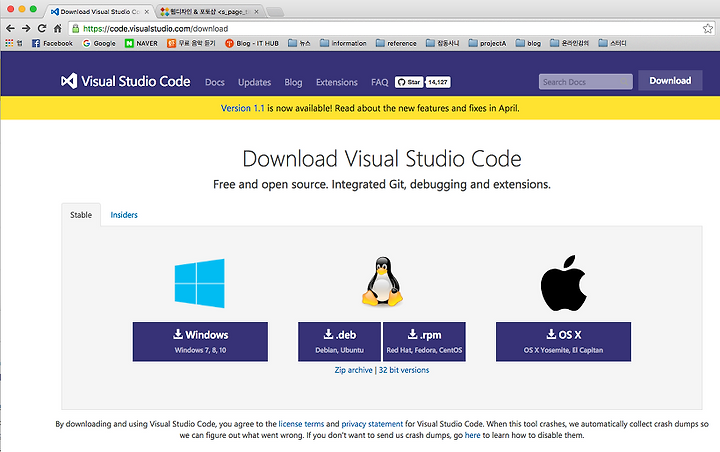Click the GitHub Star button

(x=409, y=82)
